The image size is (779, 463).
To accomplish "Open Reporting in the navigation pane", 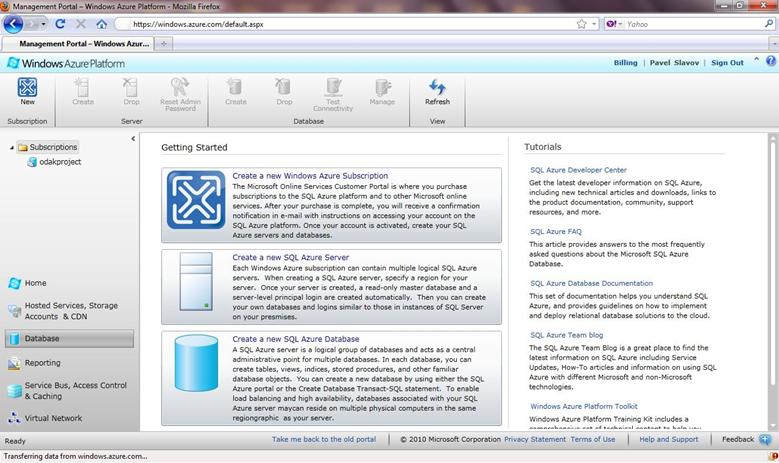I will pyautogui.click(x=34, y=363).
